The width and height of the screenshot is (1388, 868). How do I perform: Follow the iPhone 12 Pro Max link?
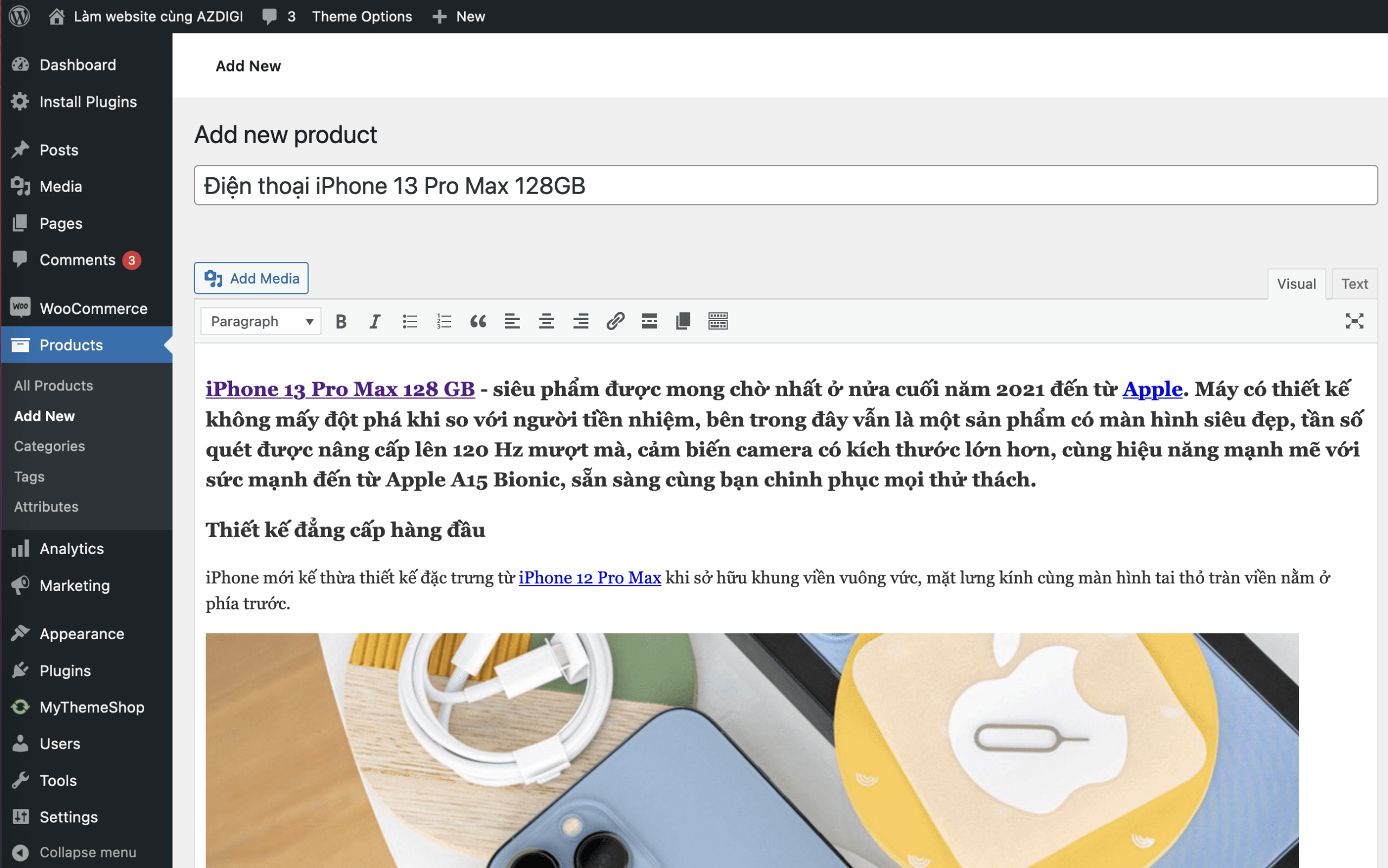[x=589, y=577]
